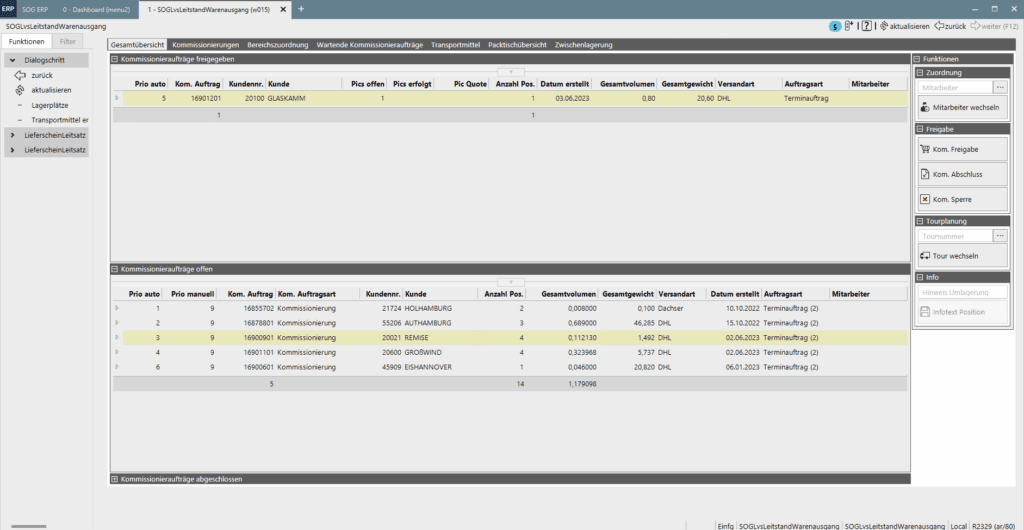This screenshot has height=530, width=1024.
Task: Sort by Kom. Auftragsart column header
Action: pos(317,294)
